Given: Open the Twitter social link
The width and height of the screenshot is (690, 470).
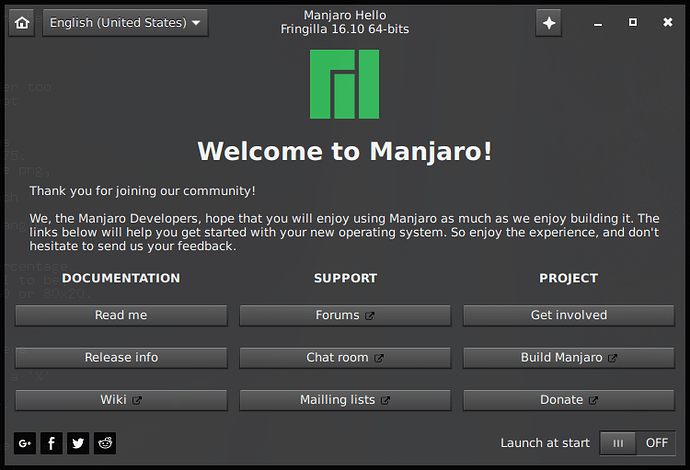Looking at the screenshot, I should click(x=78, y=443).
